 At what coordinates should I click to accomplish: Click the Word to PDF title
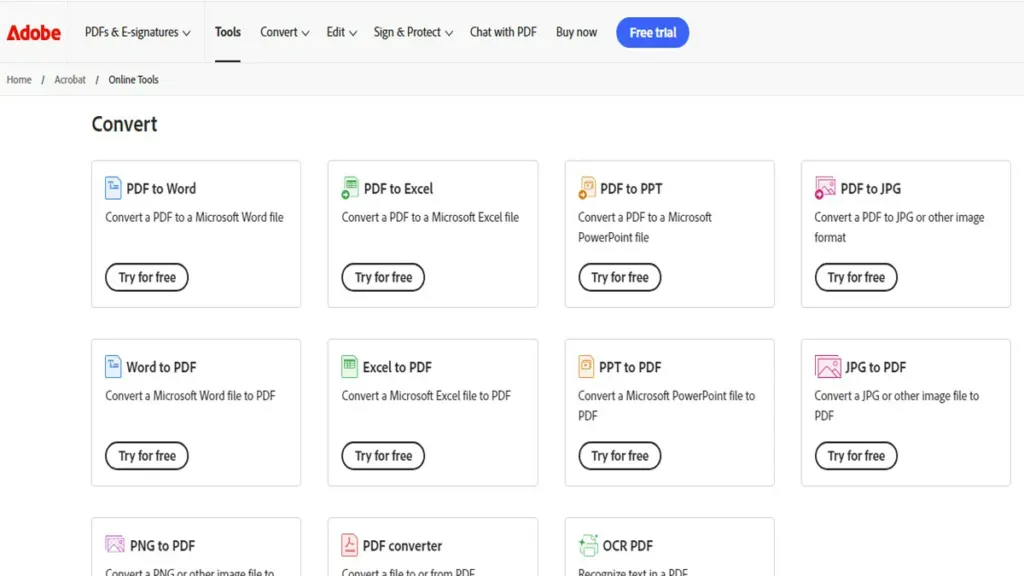tap(161, 367)
